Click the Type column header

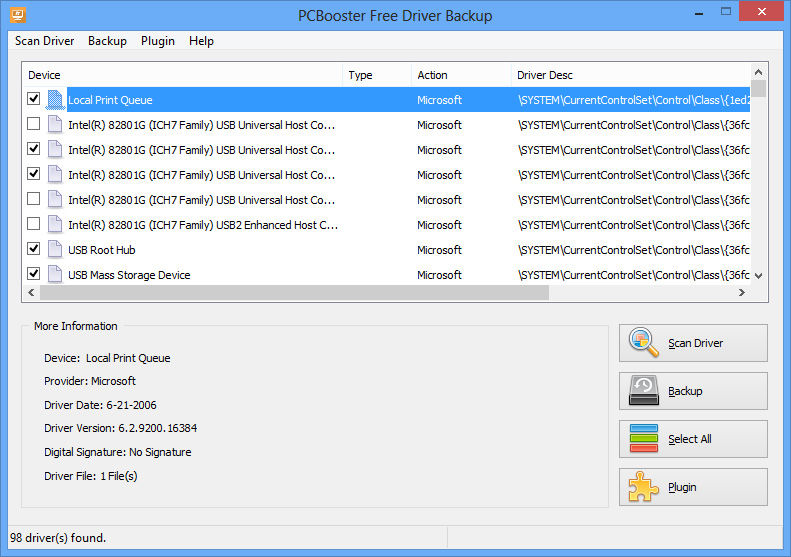[377, 75]
